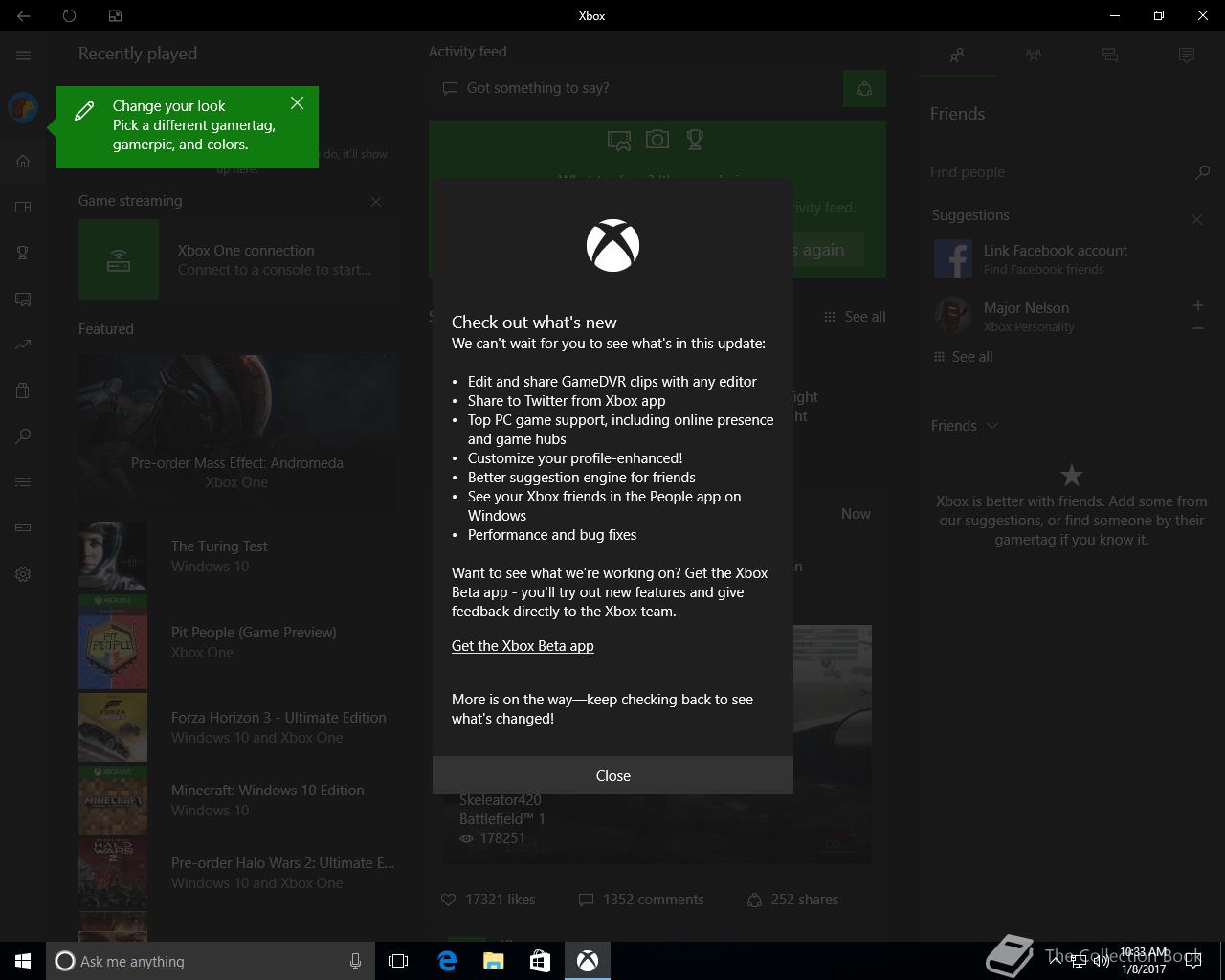Screen dimensions: 1225x980
Task: Open Minecraft: Windows 10 Edition
Action: click(237, 800)
